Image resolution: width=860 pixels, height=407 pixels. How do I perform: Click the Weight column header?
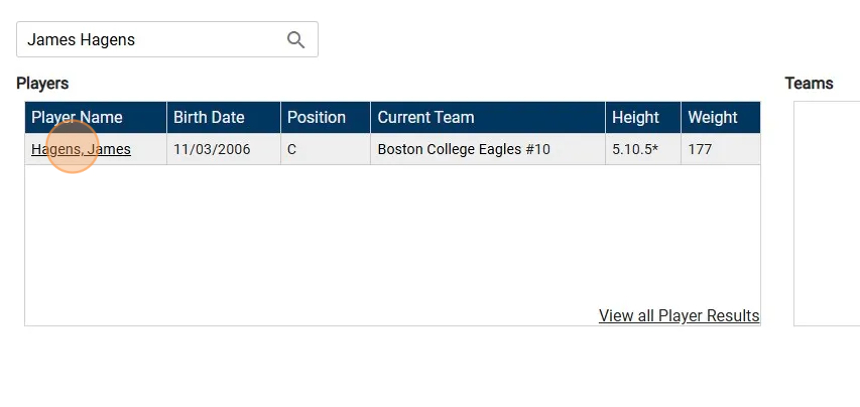(x=712, y=117)
